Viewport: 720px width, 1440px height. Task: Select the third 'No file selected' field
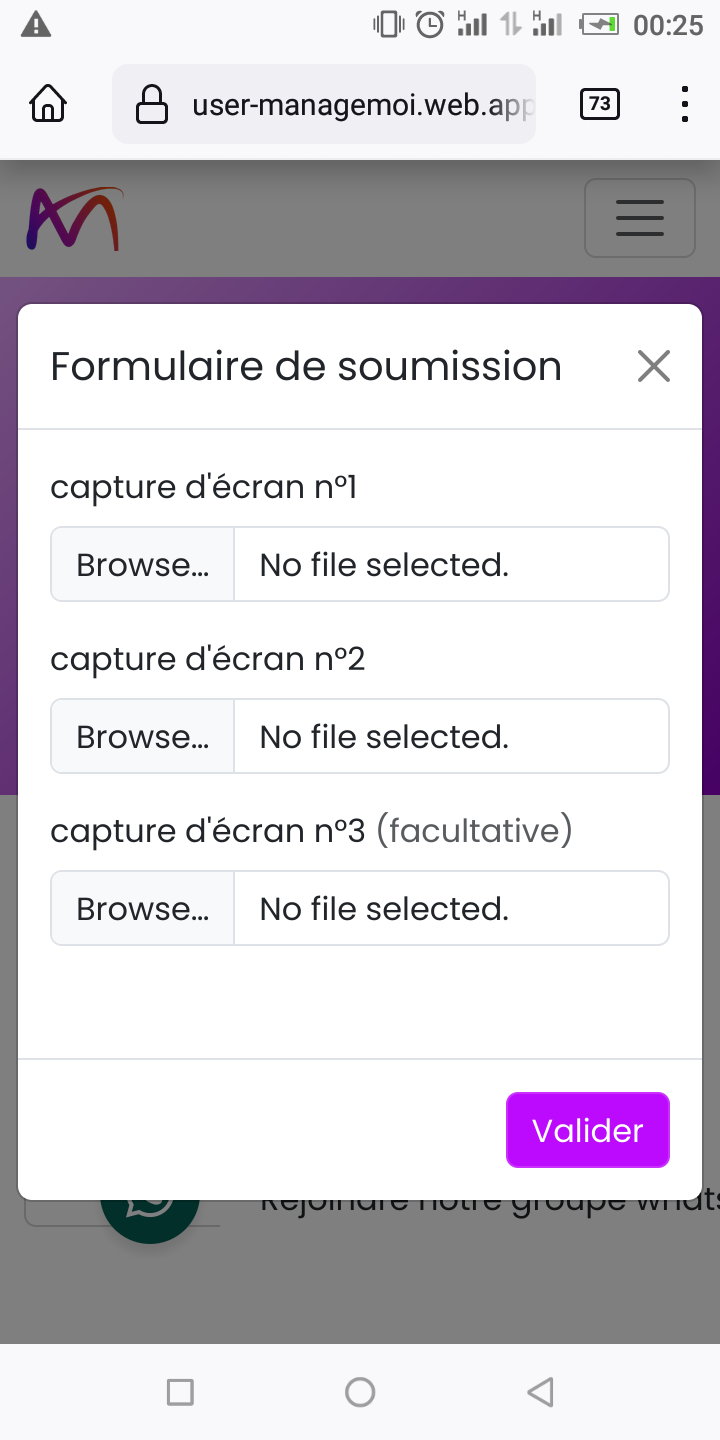tap(450, 909)
